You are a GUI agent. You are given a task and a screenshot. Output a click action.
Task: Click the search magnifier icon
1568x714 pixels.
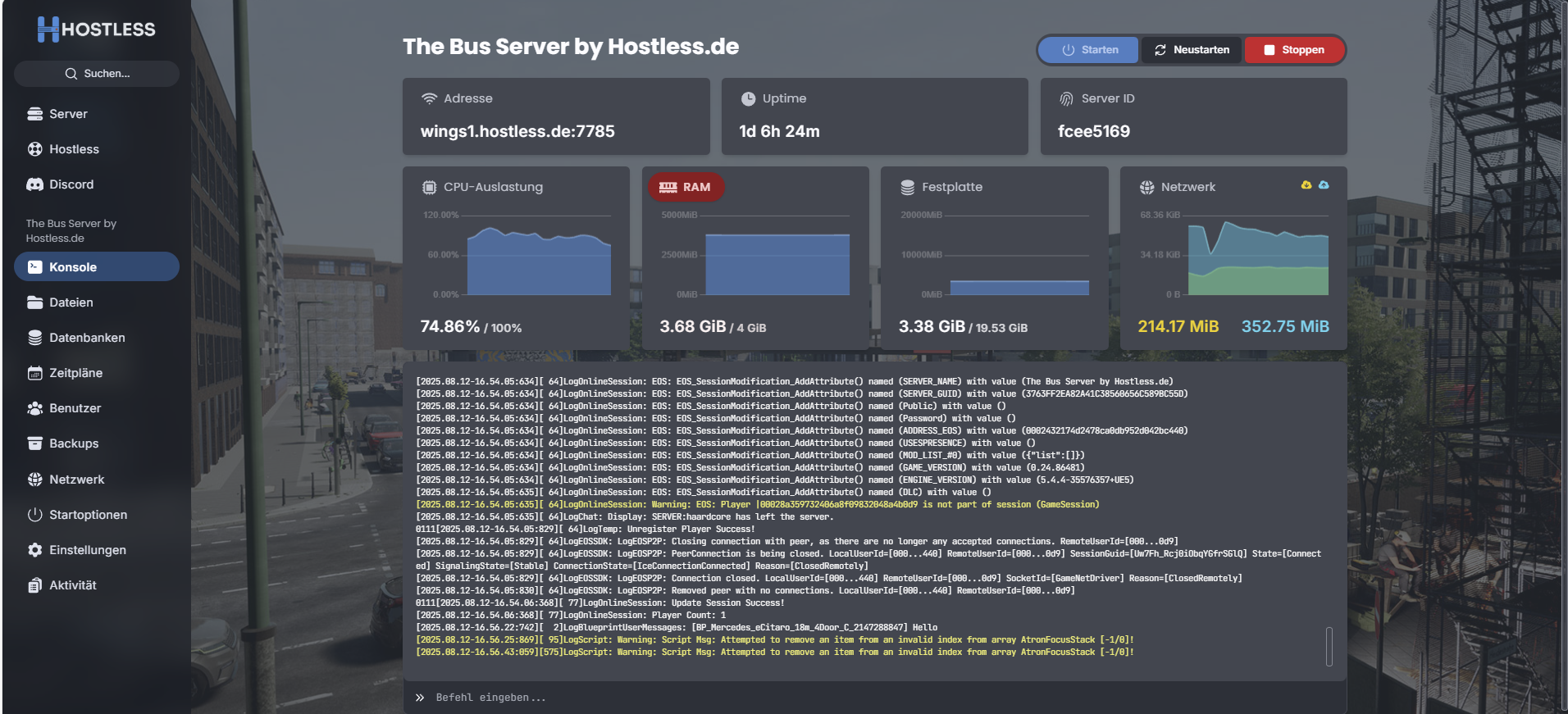point(71,74)
